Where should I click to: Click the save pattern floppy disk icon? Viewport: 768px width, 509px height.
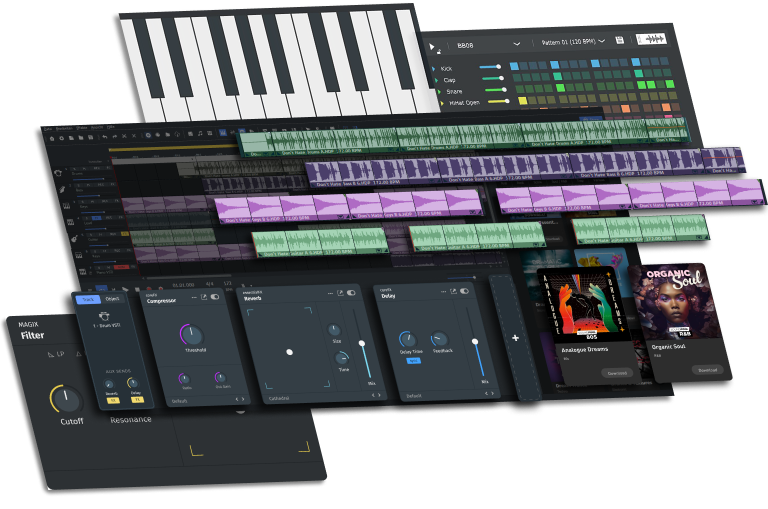[x=620, y=40]
